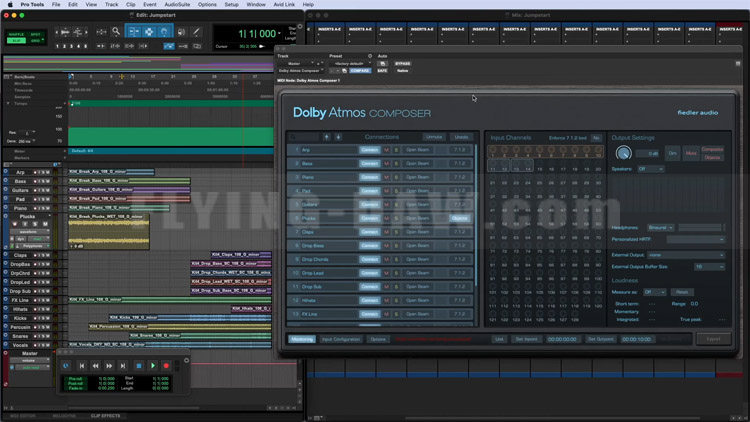Open the External Output dropdown
This screenshot has height=422, width=750.
pyautogui.click(x=686, y=255)
